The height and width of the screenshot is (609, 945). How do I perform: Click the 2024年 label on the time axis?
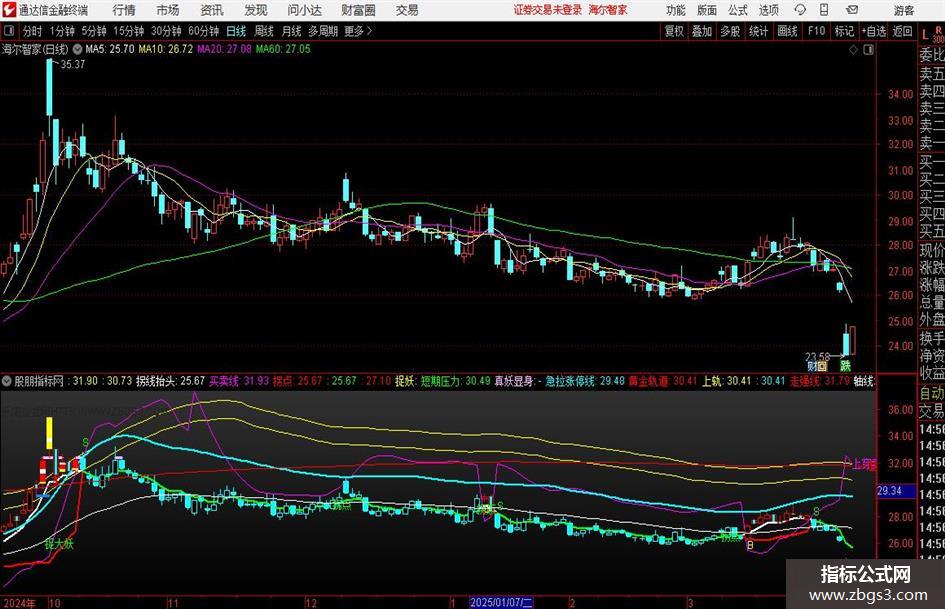pos(19,603)
